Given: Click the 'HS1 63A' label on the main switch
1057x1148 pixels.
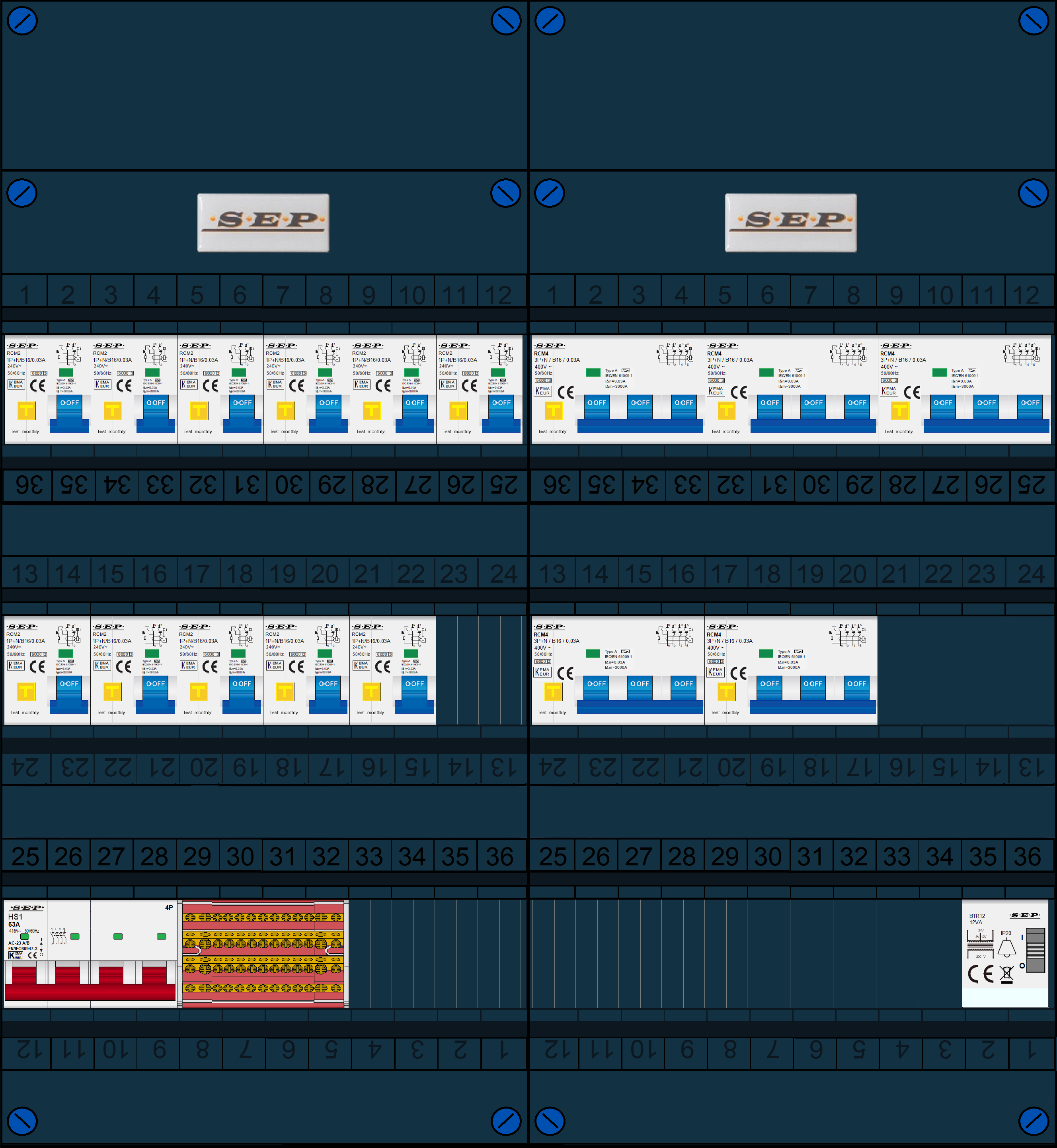Looking at the screenshot, I should (x=15, y=920).
